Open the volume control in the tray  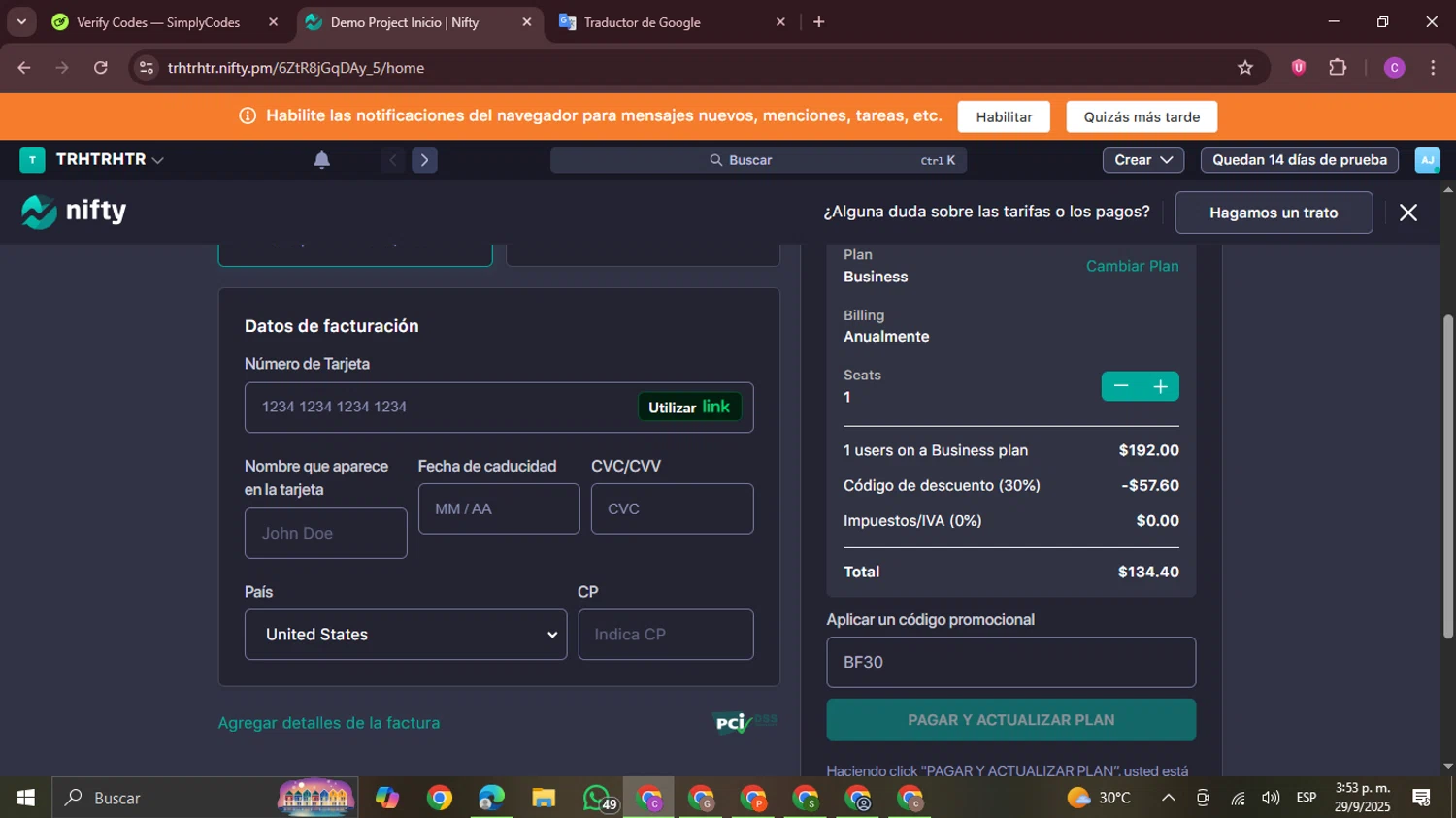coord(1271,798)
